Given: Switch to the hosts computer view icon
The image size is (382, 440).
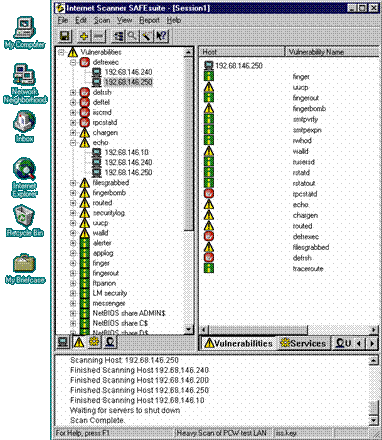Looking at the screenshot, I should (x=63, y=342).
